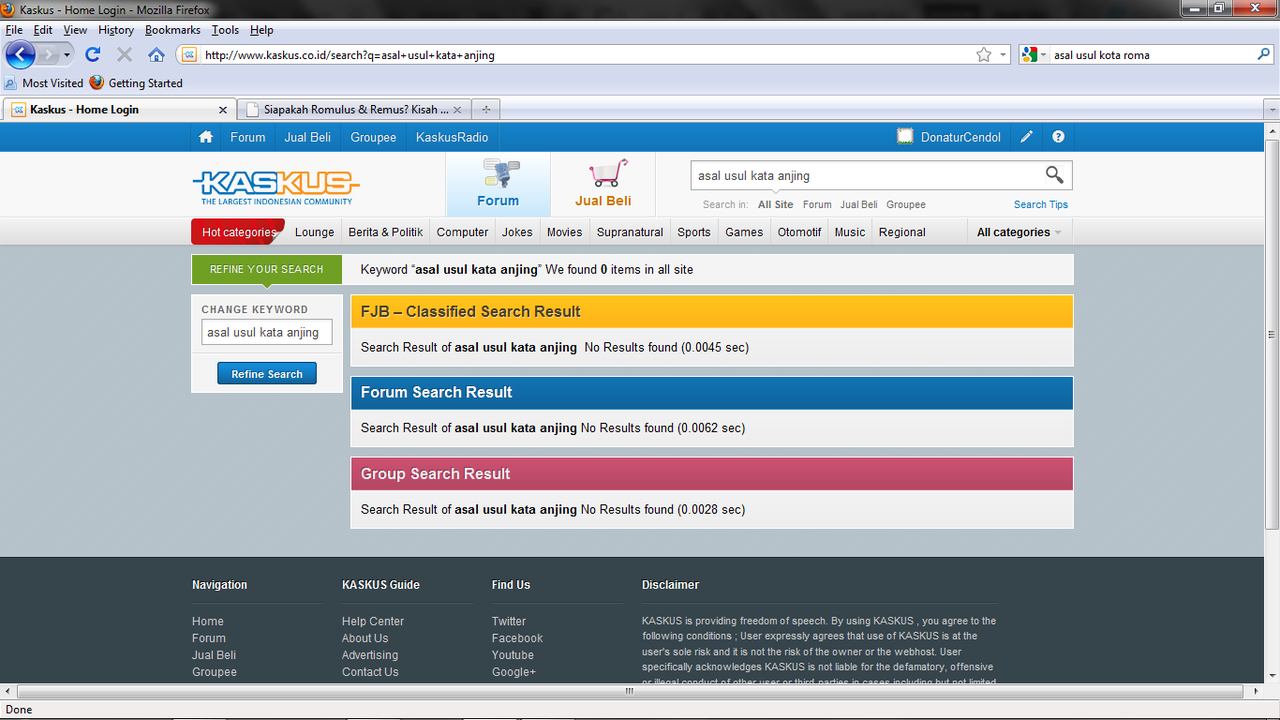Open the Computer category
Viewport: 1280px width, 720px height.
click(462, 232)
